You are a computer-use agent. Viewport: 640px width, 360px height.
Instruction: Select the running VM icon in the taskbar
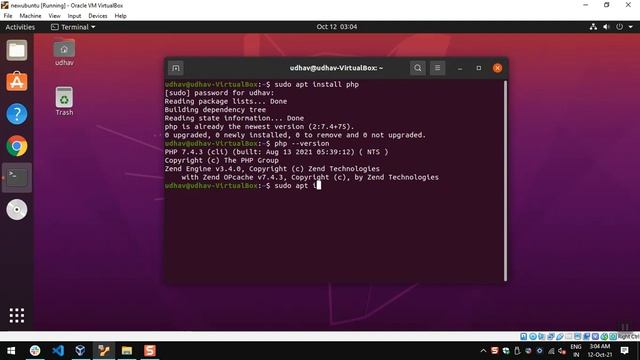point(104,351)
